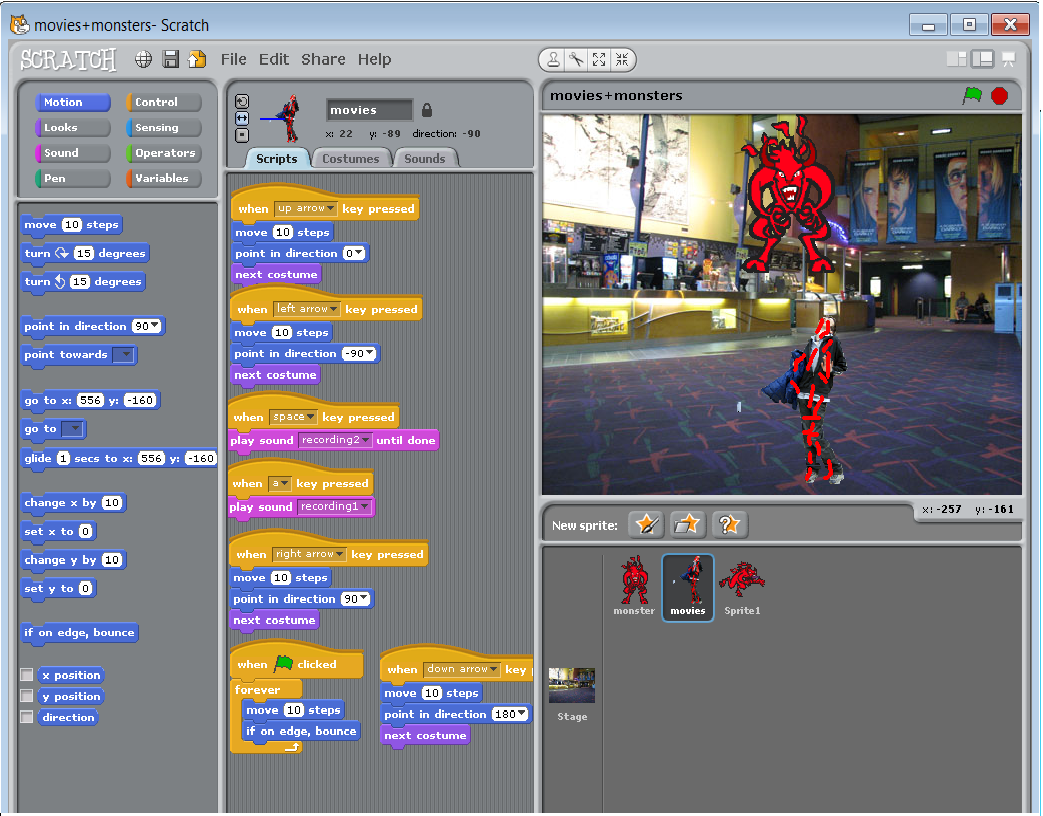
Task: Click the shrink sprite tool
Action: (621, 59)
